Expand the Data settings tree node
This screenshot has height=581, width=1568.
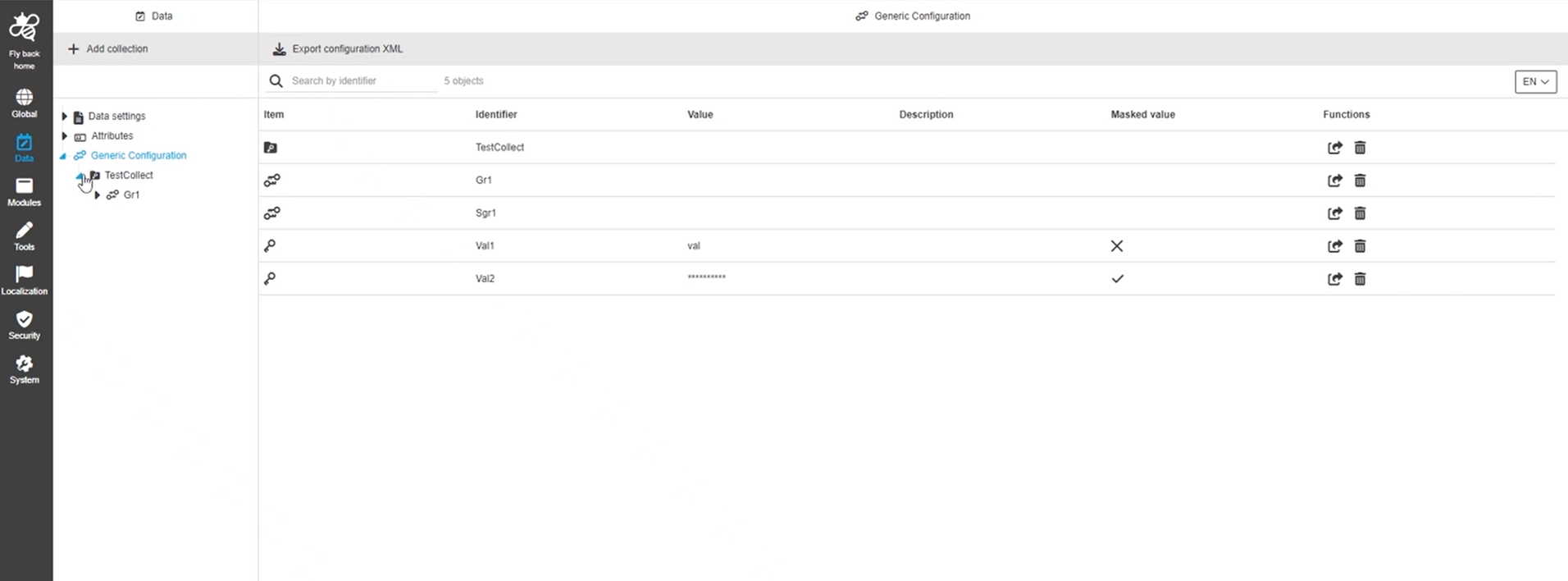64,117
